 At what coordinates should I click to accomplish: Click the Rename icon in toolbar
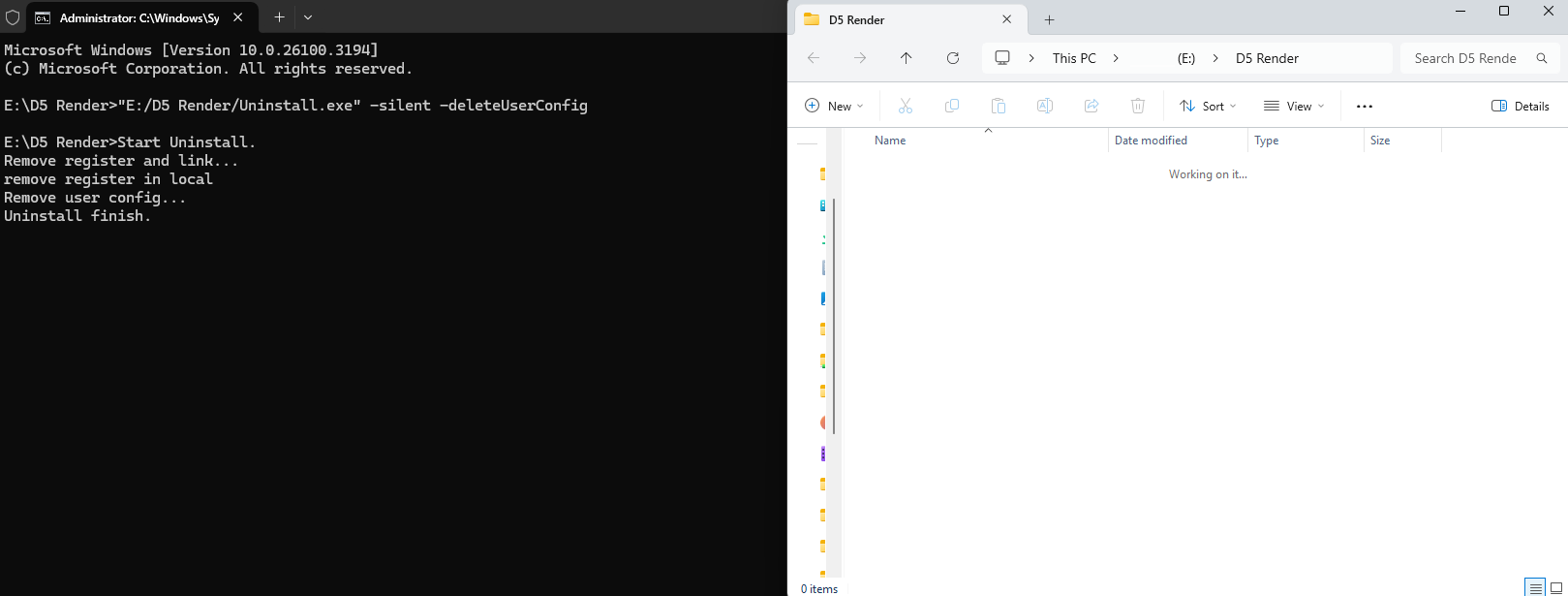[1045, 106]
